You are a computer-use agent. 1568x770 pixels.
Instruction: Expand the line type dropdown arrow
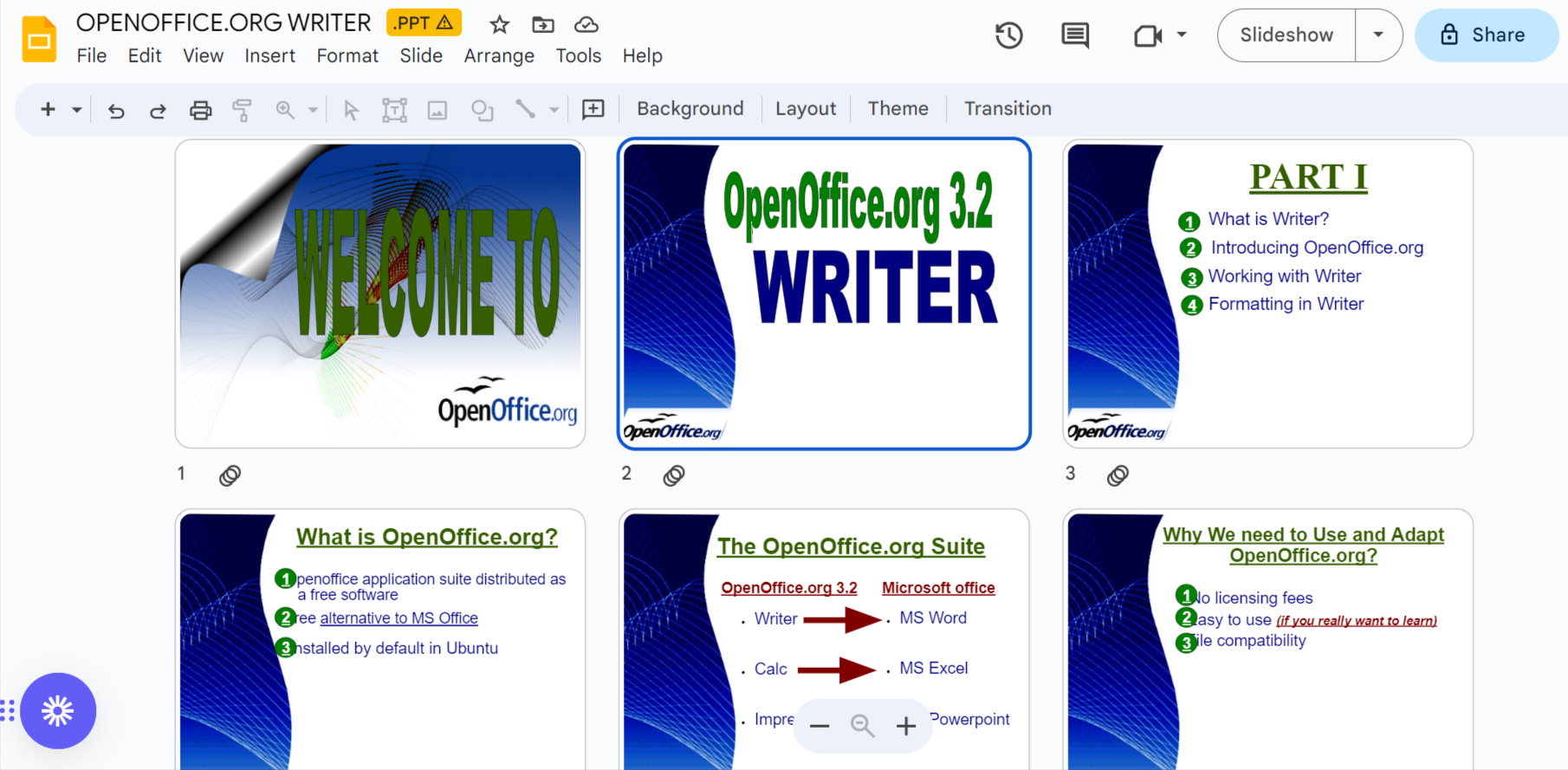click(x=554, y=110)
